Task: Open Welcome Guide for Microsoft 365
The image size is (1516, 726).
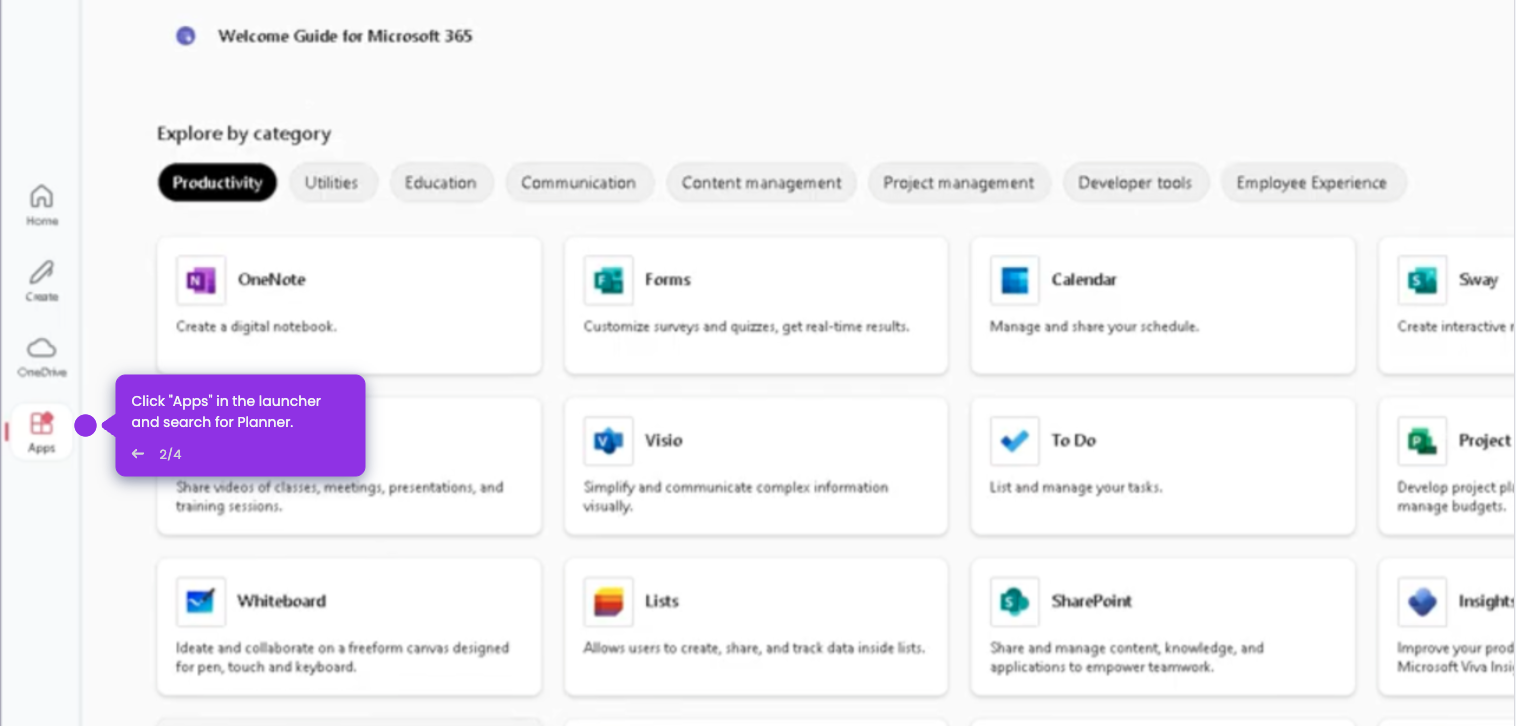Action: [345, 36]
